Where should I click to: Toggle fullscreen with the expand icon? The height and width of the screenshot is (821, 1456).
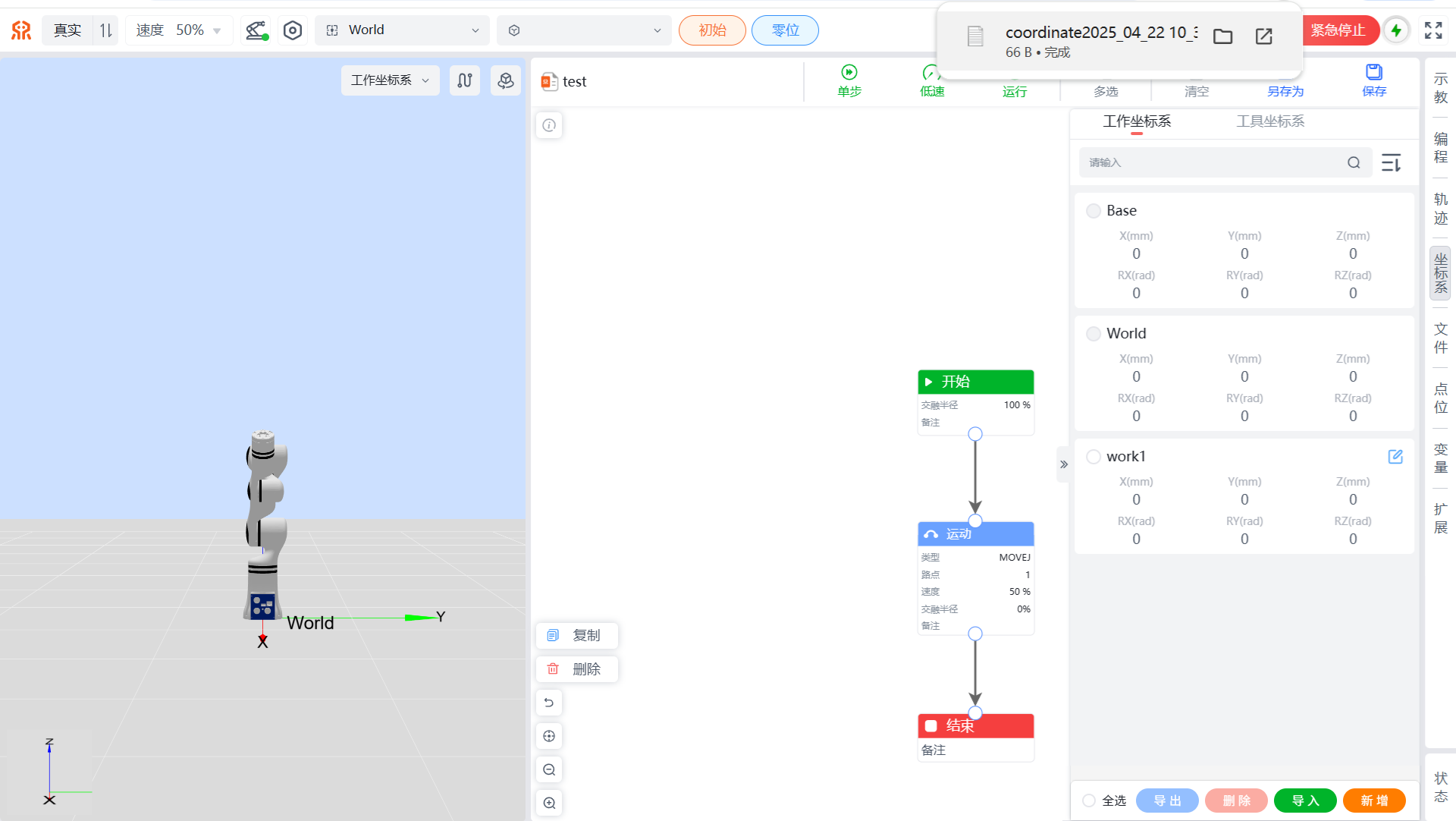tap(1432, 30)
